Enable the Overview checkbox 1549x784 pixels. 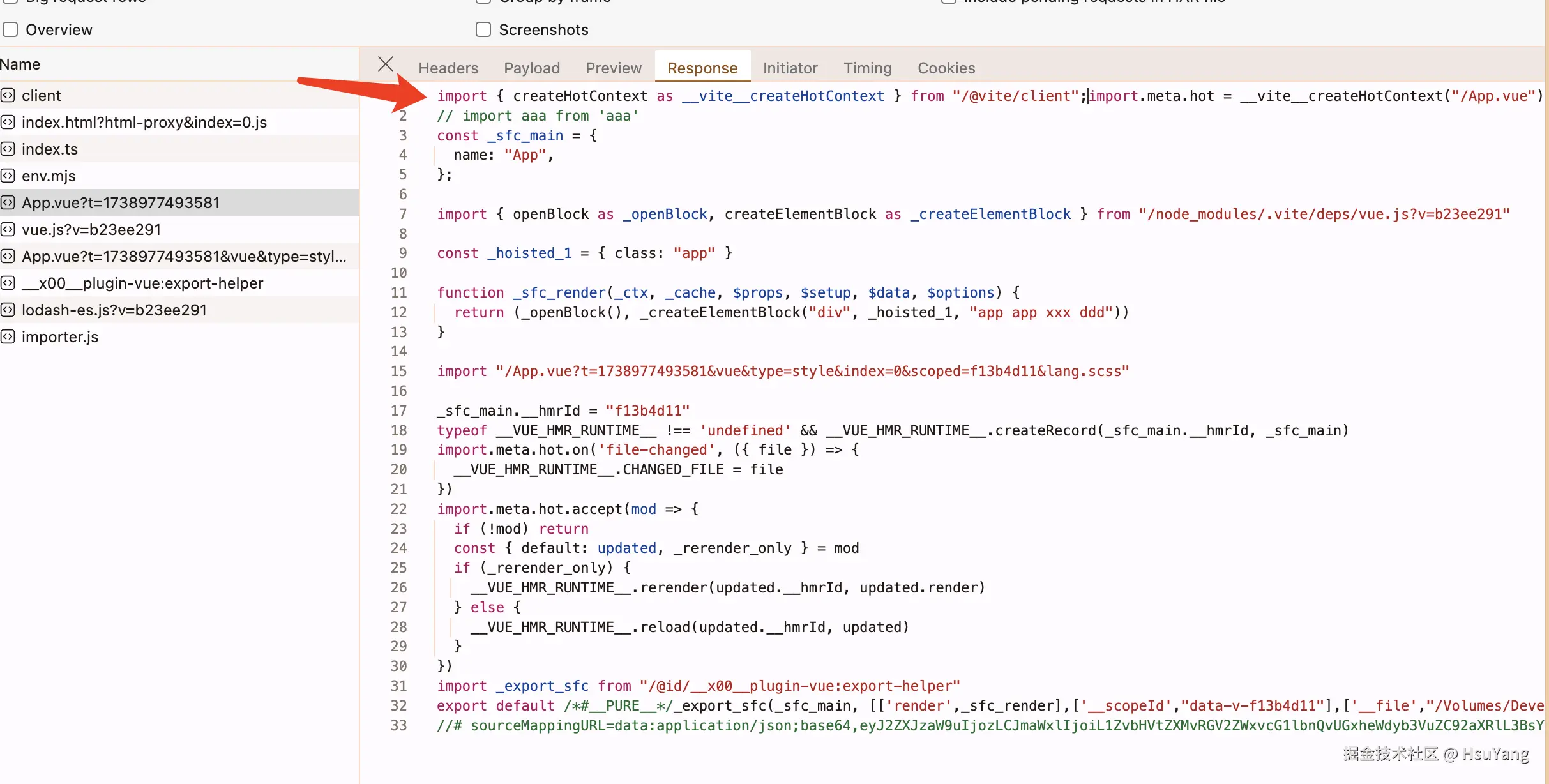(x=10, y=30)
